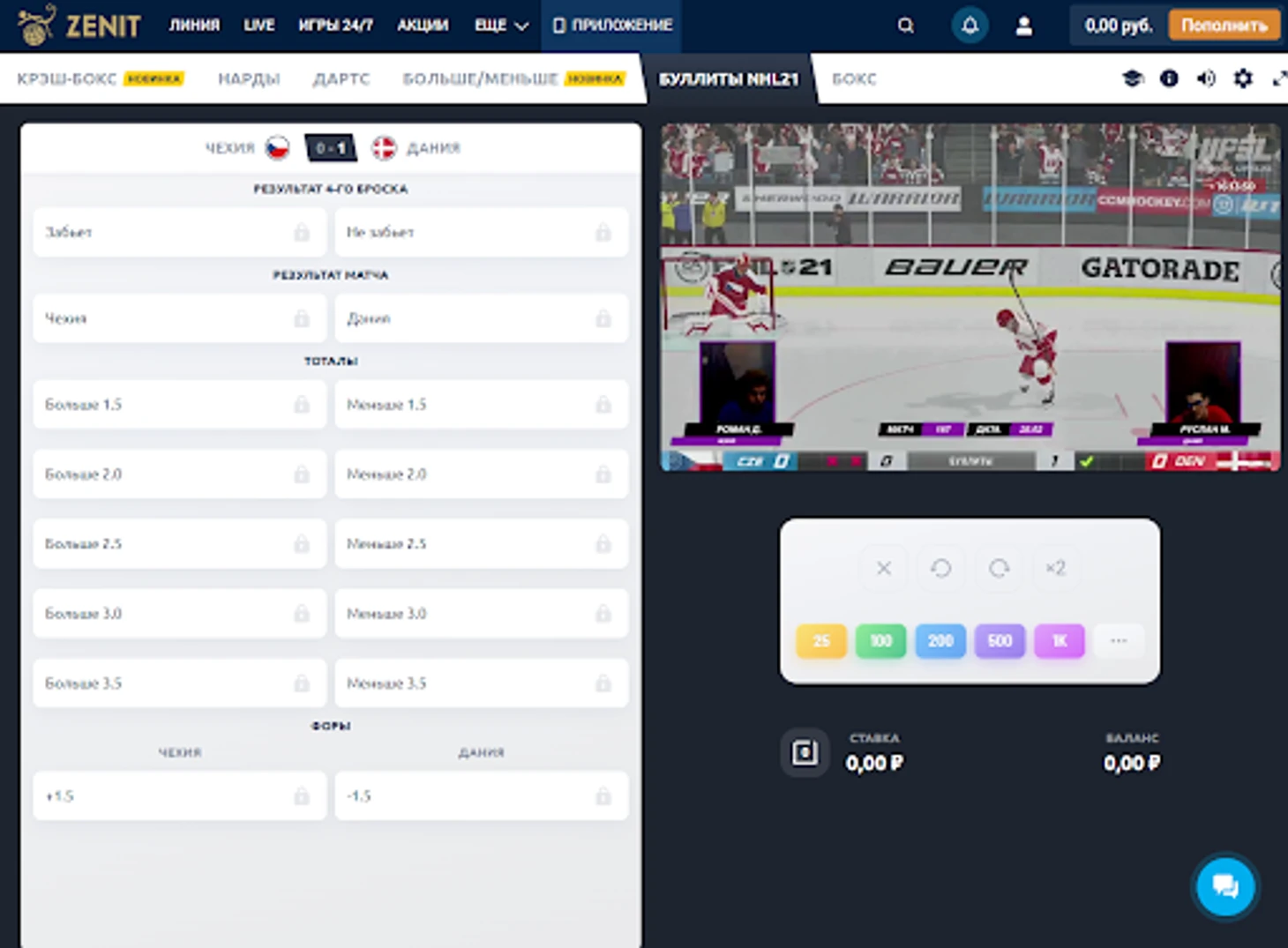Show more chip values with the ellipsis

[1119, 641]
